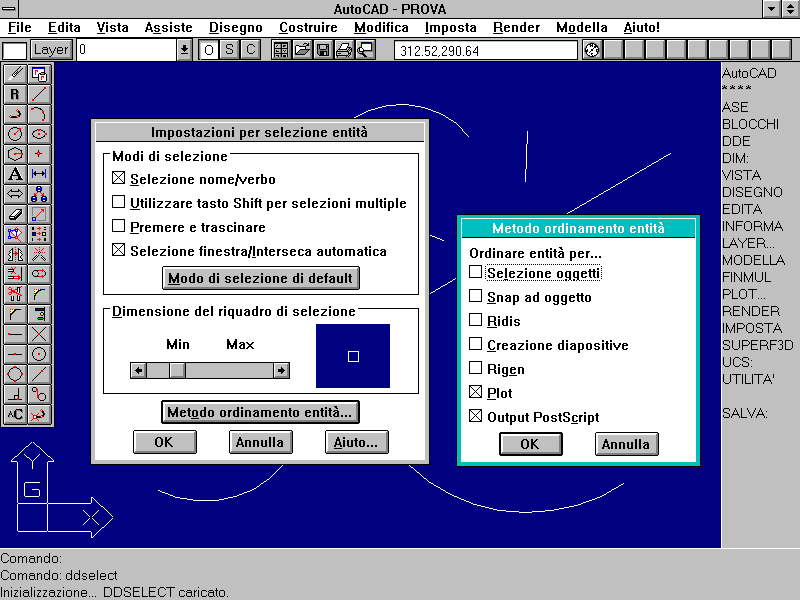Viewport: 800px width, 600px height.
Task: Click Annulla in Metodo ordinamento entità dialog
Action: [627, 444]
